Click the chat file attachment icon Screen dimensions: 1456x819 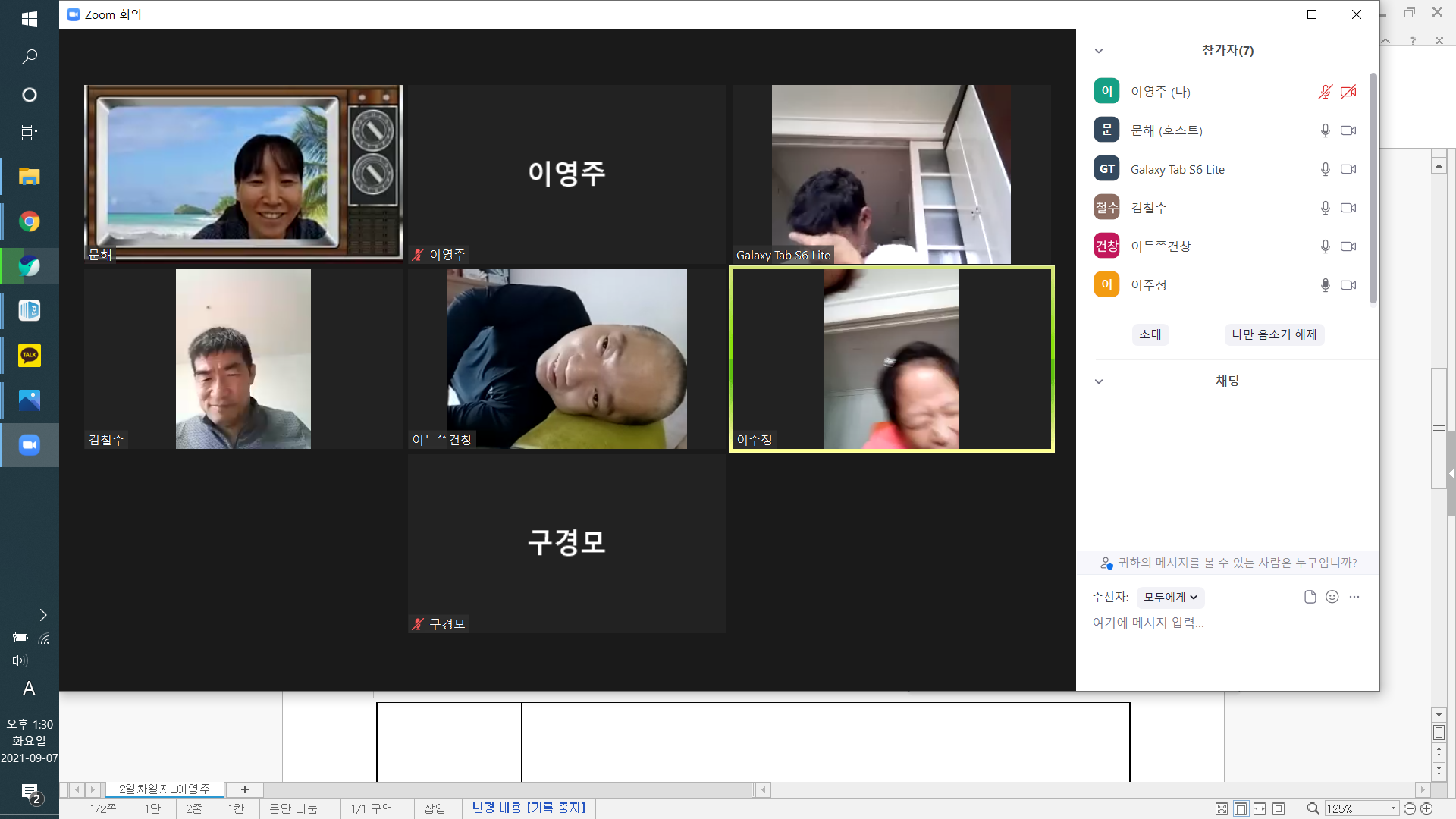click(1310, 597)
